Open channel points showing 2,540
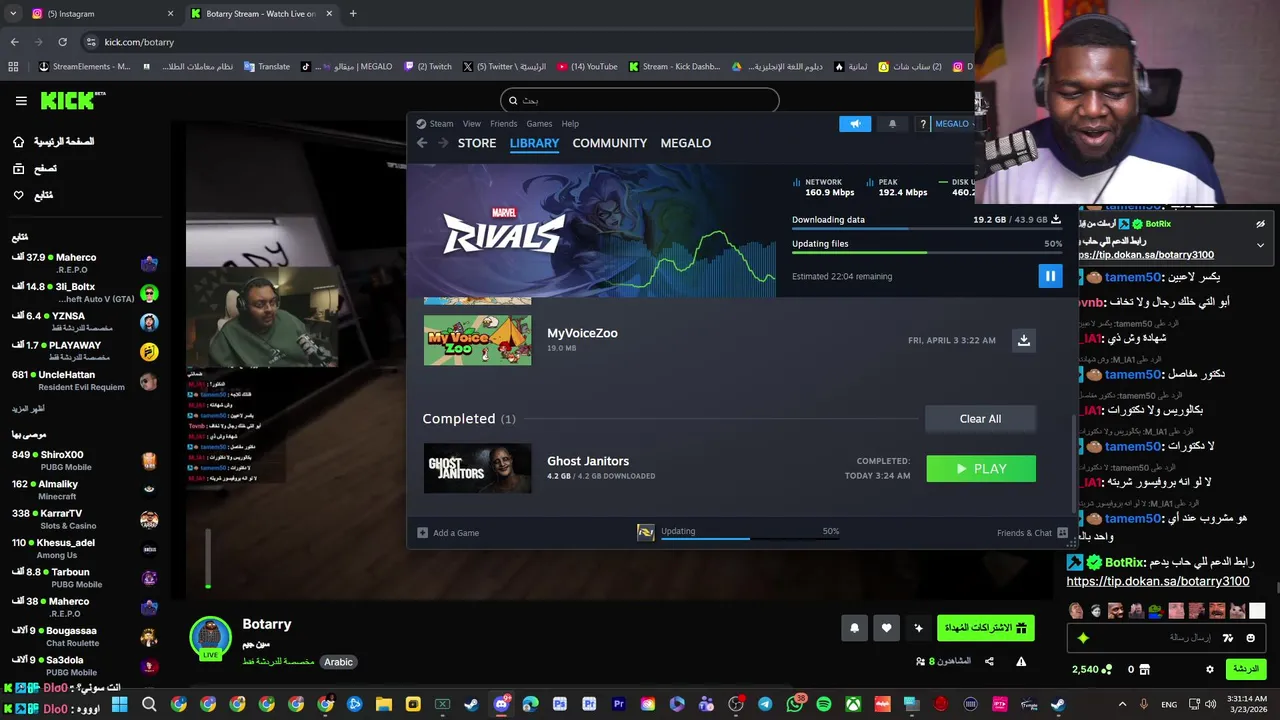 (x=1092, y=669)
